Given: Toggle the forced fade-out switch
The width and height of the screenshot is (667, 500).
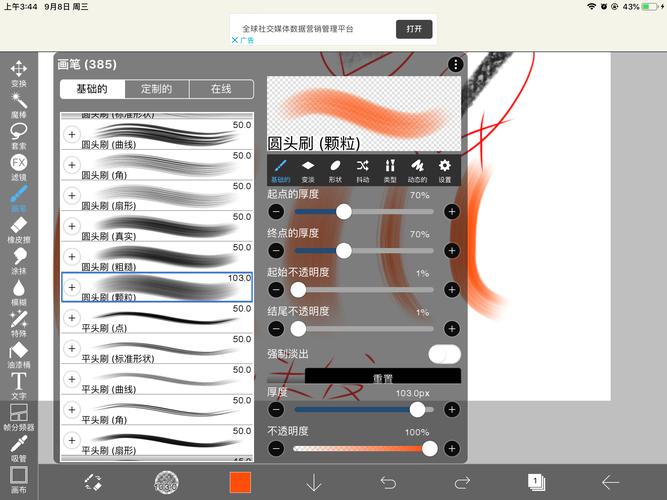Looking at the screenshot, I should tap(444, 354).
